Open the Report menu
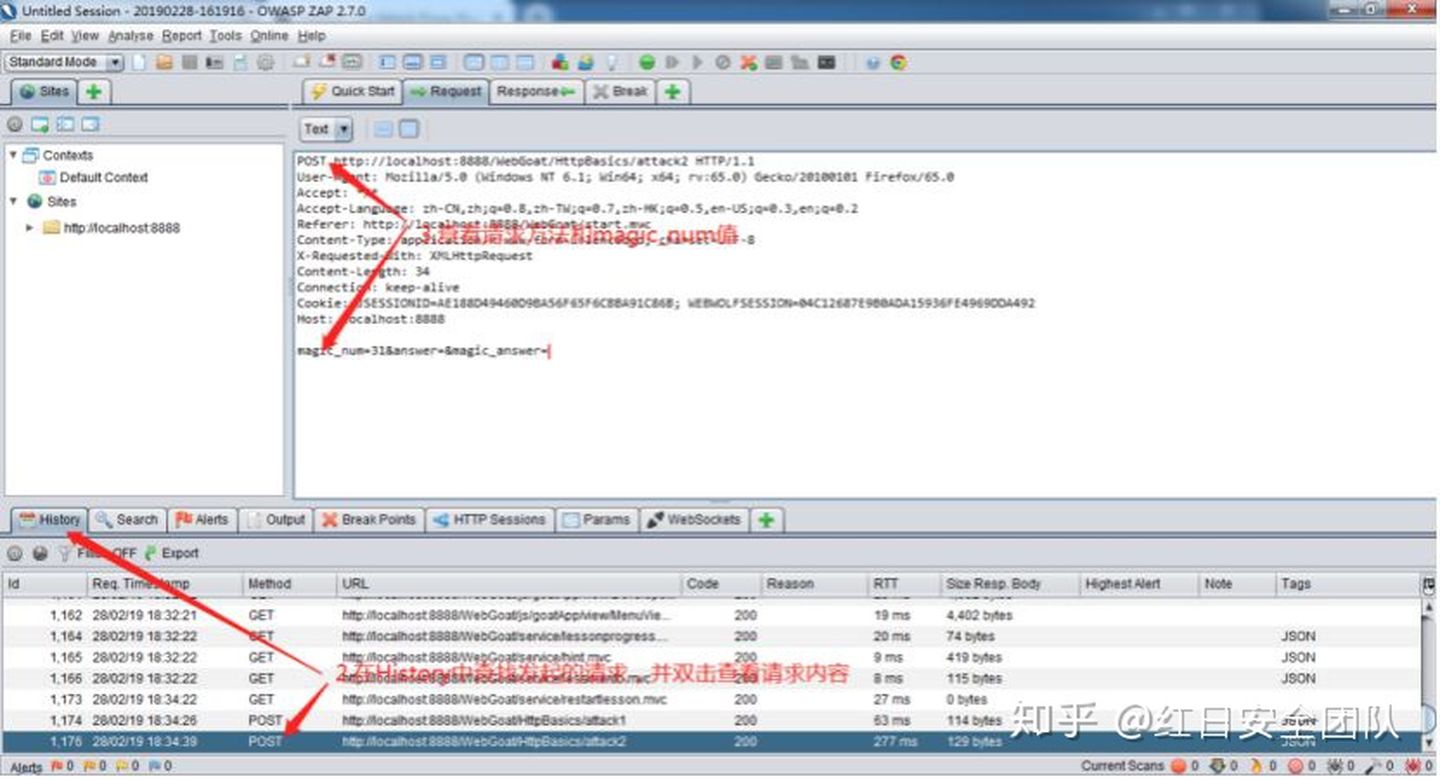1440x779 pixels. point(182,36)
